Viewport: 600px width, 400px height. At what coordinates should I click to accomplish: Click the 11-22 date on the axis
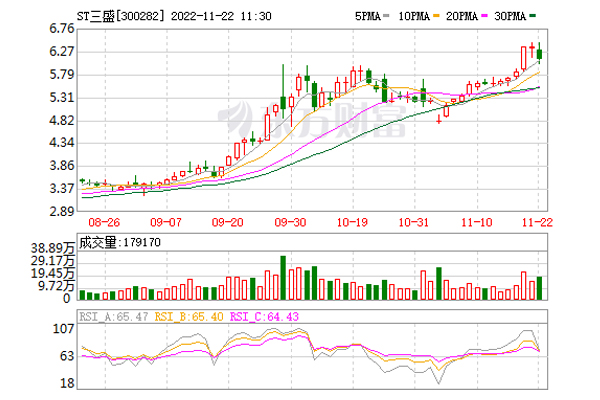[539, 222]
